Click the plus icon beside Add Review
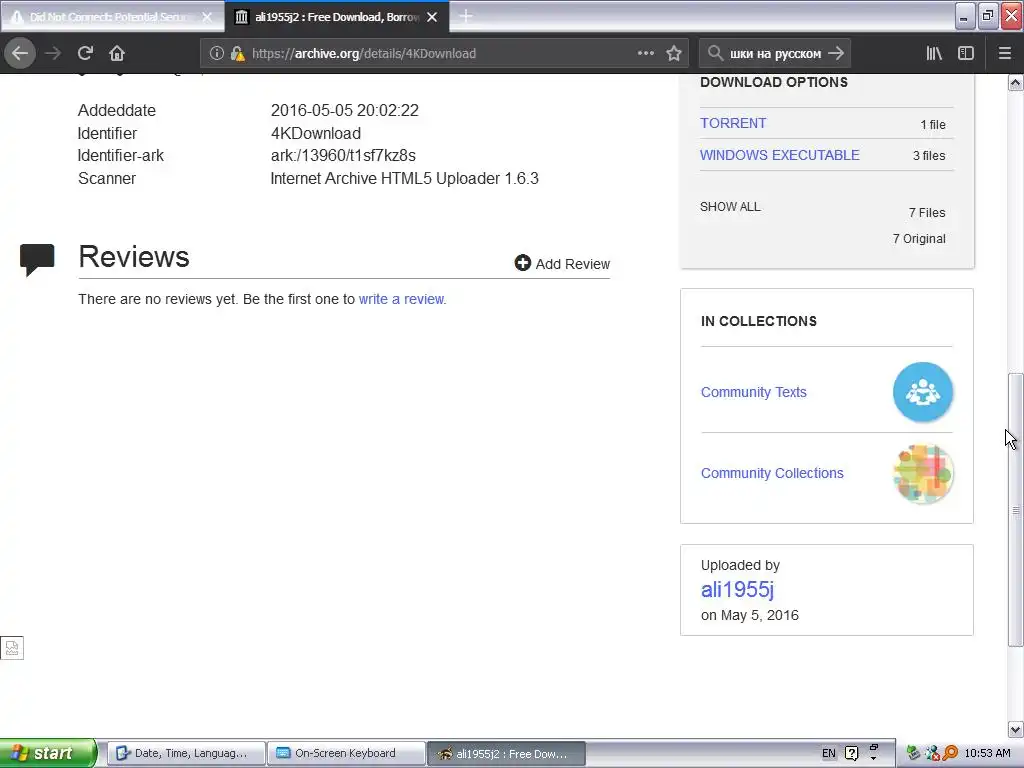Image resolution: width=1024 pixels, height=768 pixels. coord(522,263)
